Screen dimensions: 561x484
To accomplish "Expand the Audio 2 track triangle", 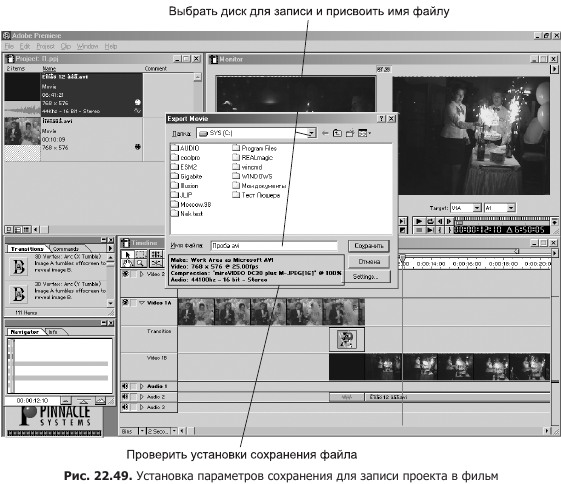I will [142, 397].
